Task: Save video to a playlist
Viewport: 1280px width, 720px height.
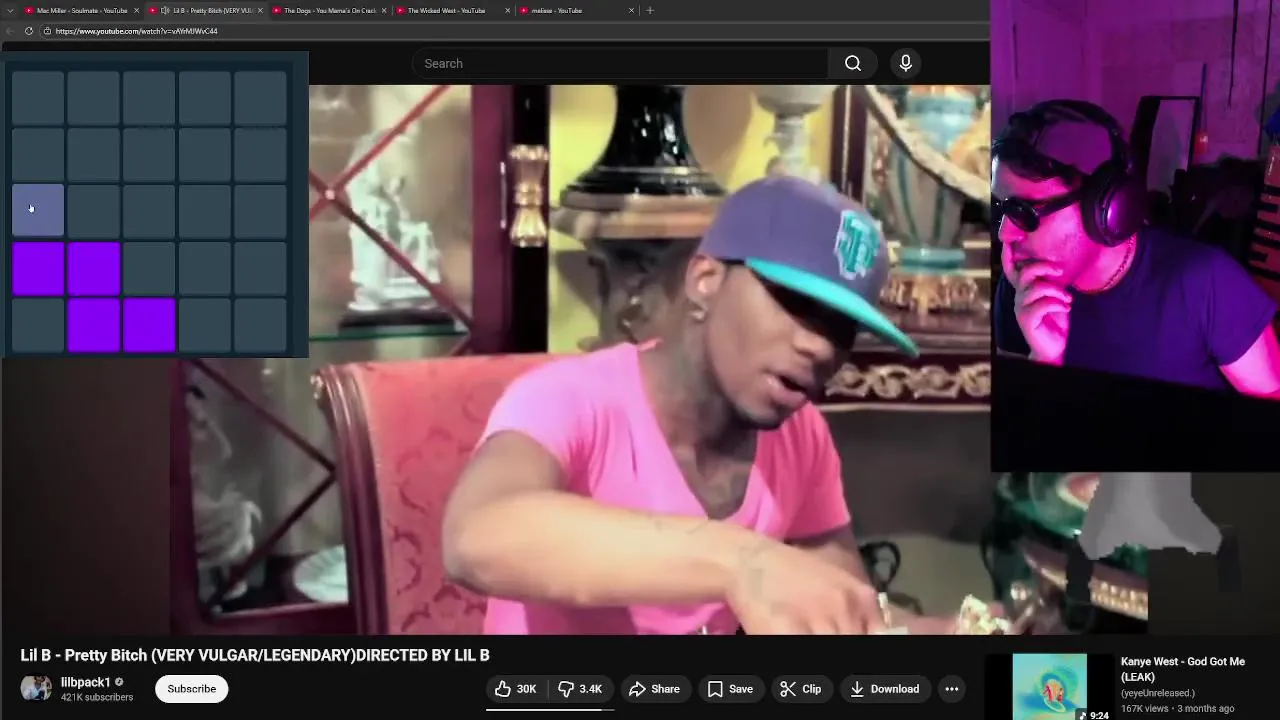Action: click(x=730, y=689)
